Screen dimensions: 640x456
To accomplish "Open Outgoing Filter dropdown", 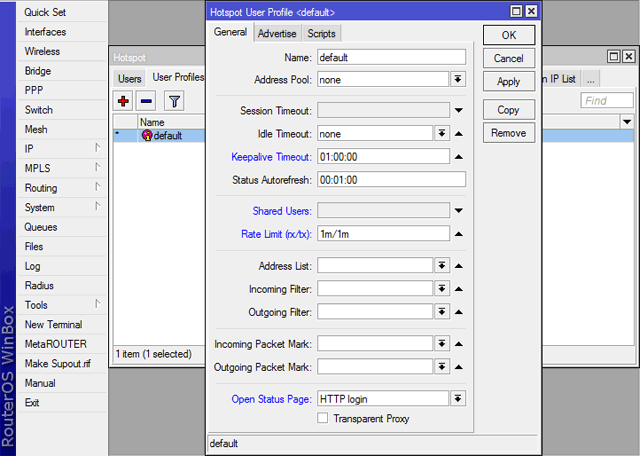I will pyautogui.click(x=442, y=311).
